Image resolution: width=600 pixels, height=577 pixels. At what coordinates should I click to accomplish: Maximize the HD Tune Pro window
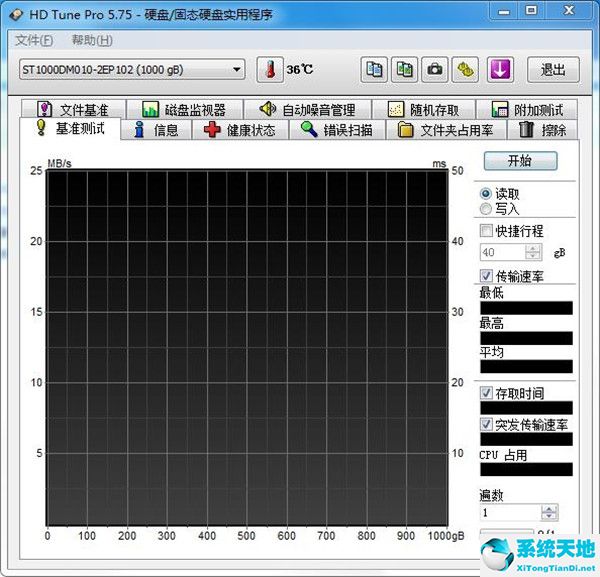(532, 11)
